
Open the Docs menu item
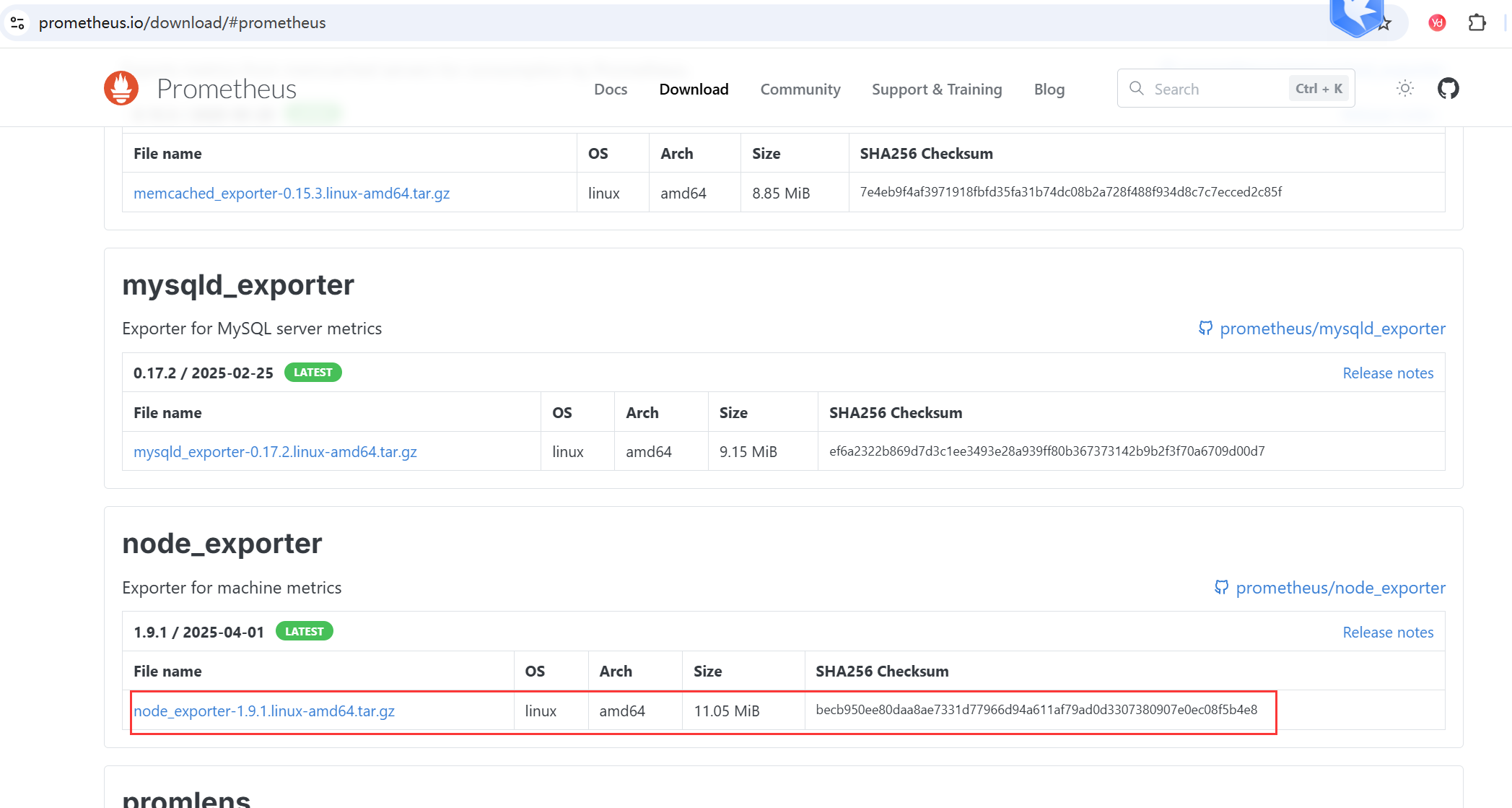pyautogui.click(x=611, y=90)
